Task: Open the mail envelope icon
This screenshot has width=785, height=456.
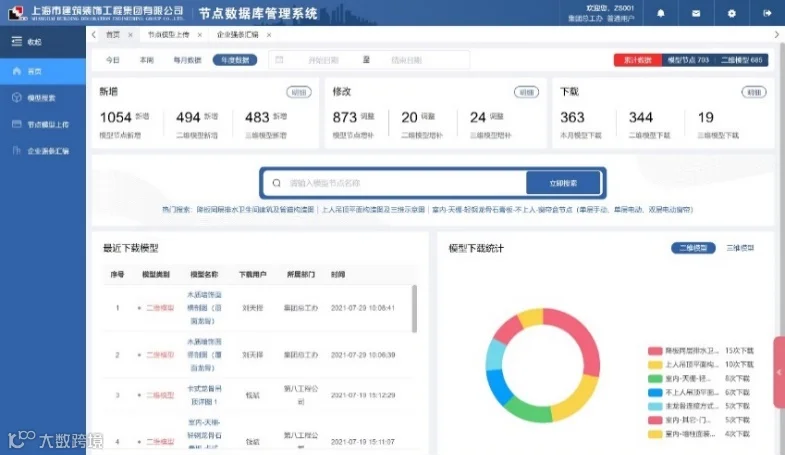Action: pos(696,14)
